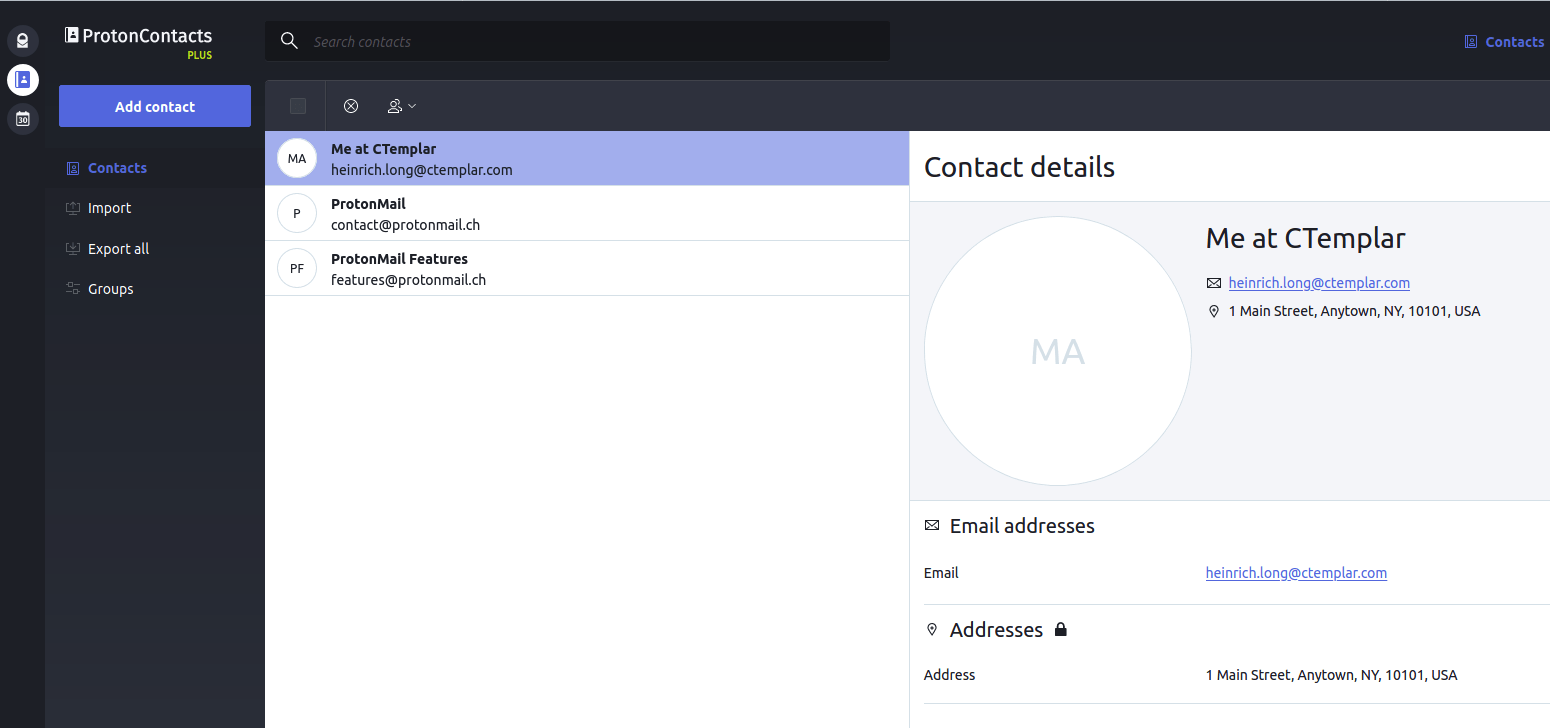Screen dimensions: 1550x728
Task: Click the Contacts link at top right
Action: [x=1505, y=42]
